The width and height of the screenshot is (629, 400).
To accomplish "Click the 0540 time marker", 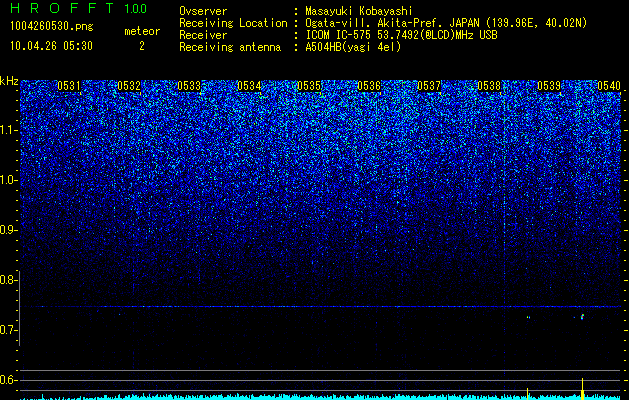I will tap(609, 86).
